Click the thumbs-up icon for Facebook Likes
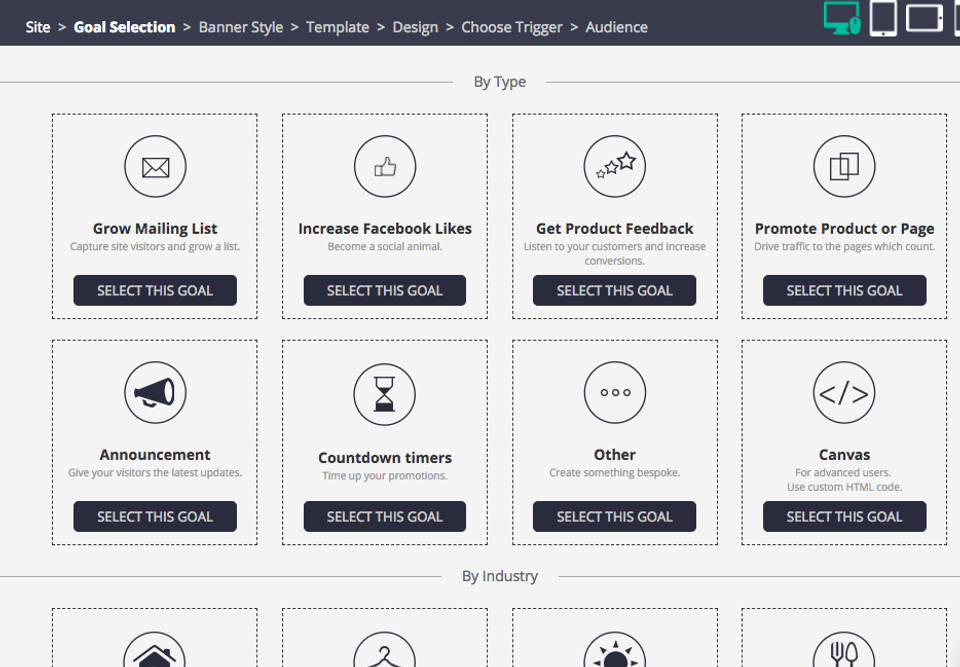 pyautogui.click(x=385, y=167)
